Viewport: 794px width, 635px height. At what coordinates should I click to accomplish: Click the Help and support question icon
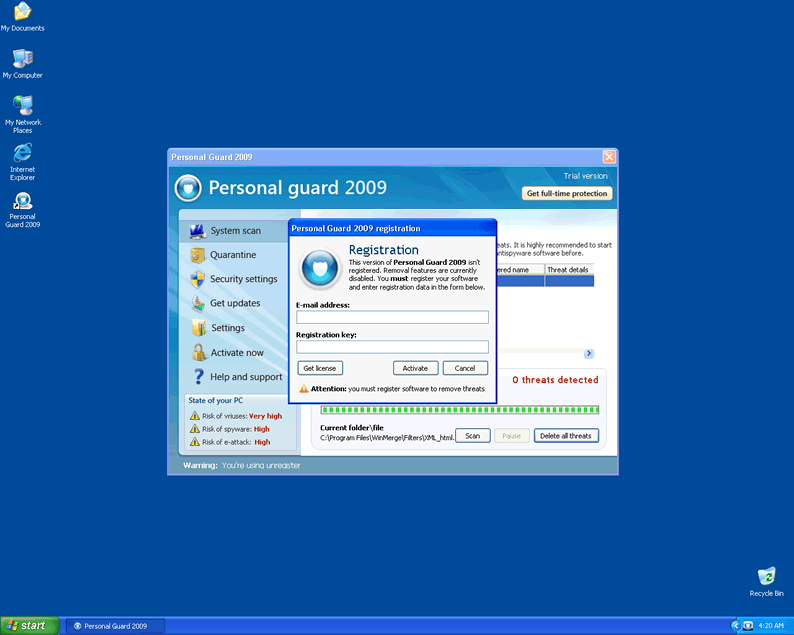coord(198,377)
